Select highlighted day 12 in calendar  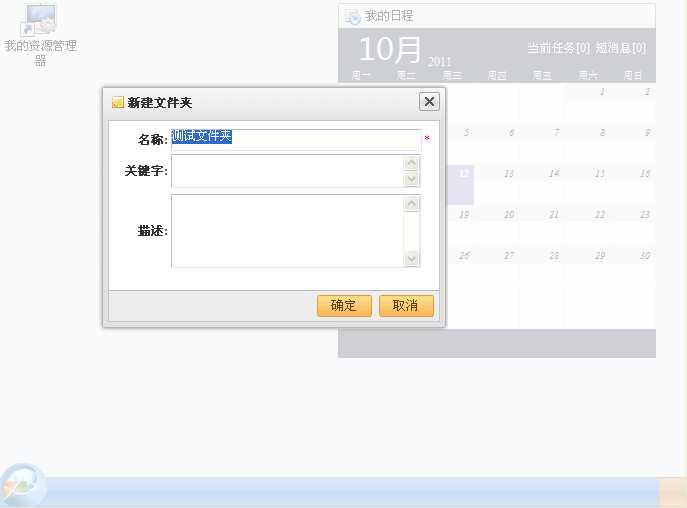click(x=460, y=185)
